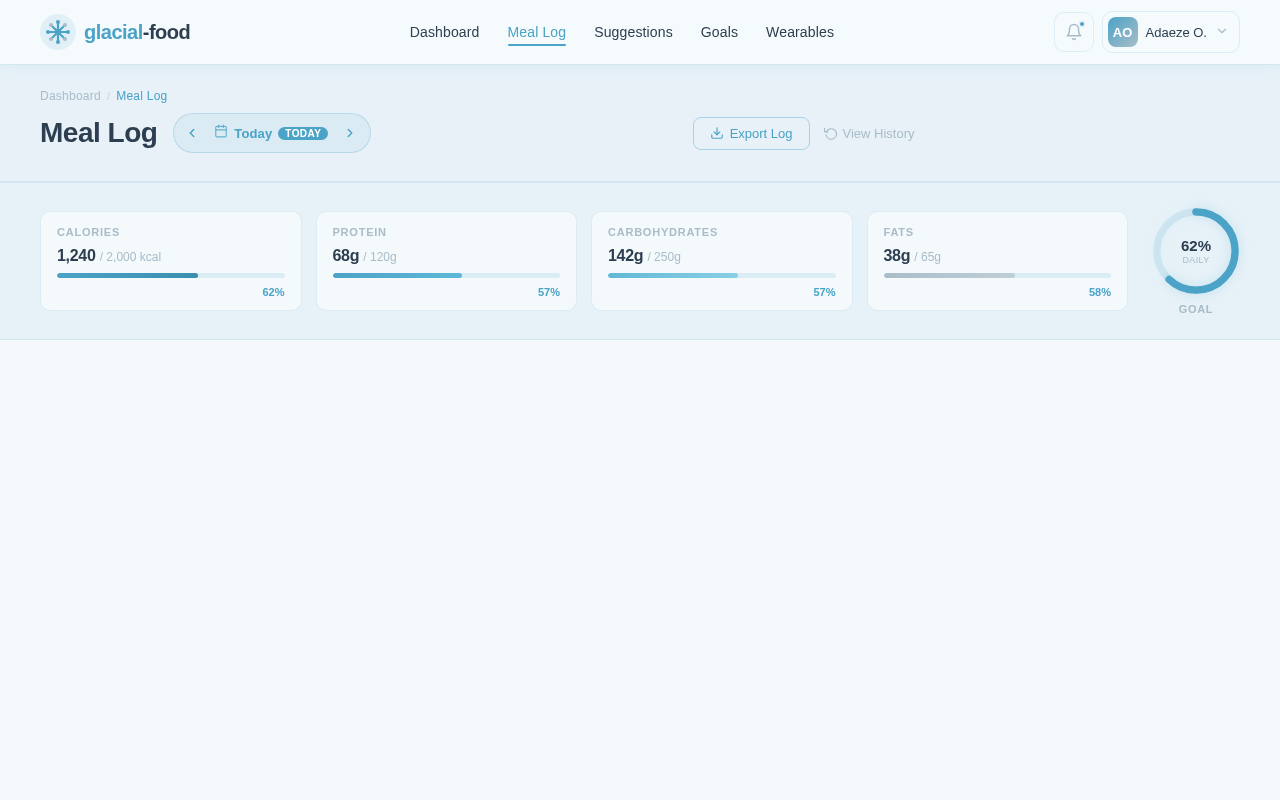Navigate to the Goals tab
The width and height of the screenshot is (1280, 800).
tap(719, 32)
